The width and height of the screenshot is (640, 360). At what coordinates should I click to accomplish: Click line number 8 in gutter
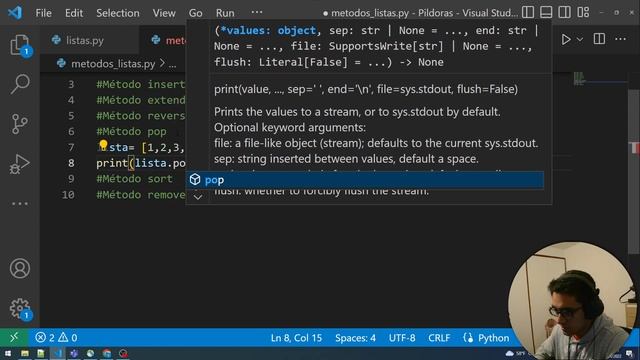pos(71,163)
